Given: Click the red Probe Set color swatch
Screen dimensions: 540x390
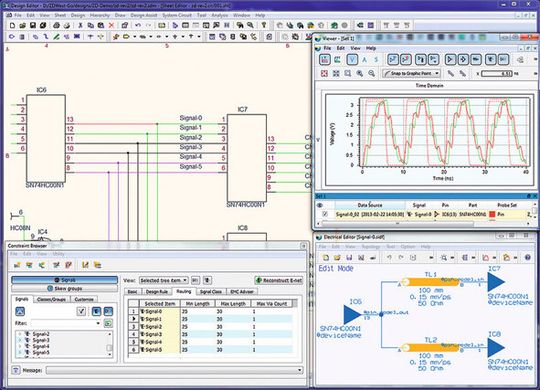Looking at the screenshot, I should tap(492, 214).
